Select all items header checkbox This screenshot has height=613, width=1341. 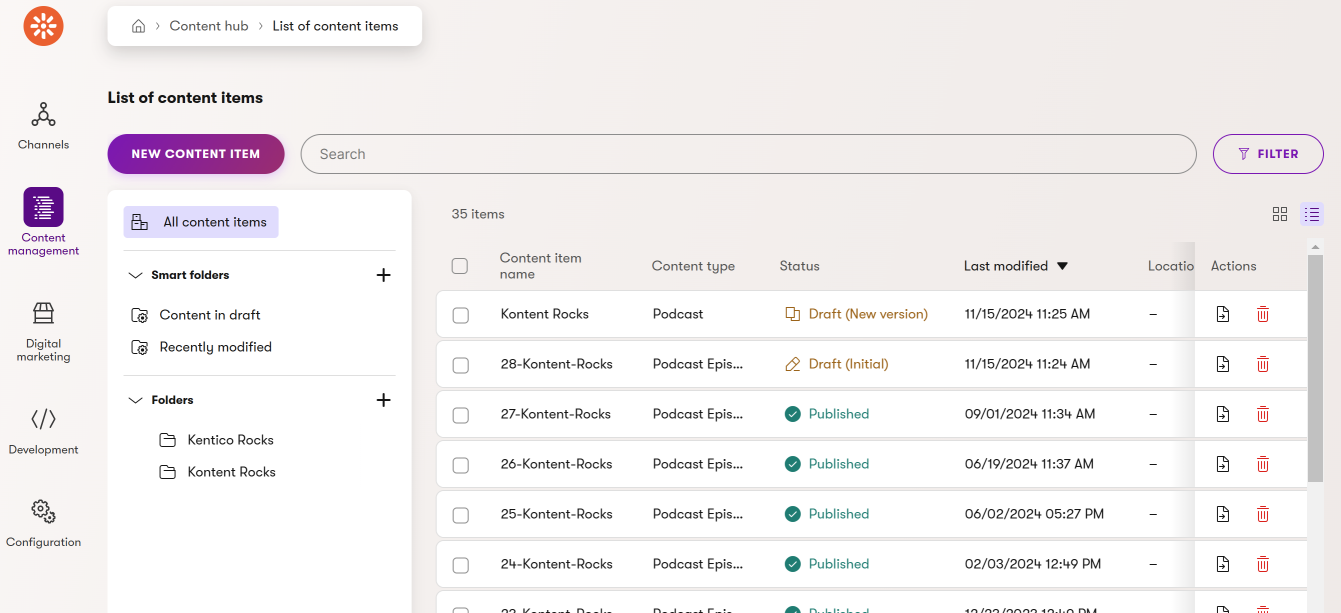pyautogui.click(x=460, y=266)
